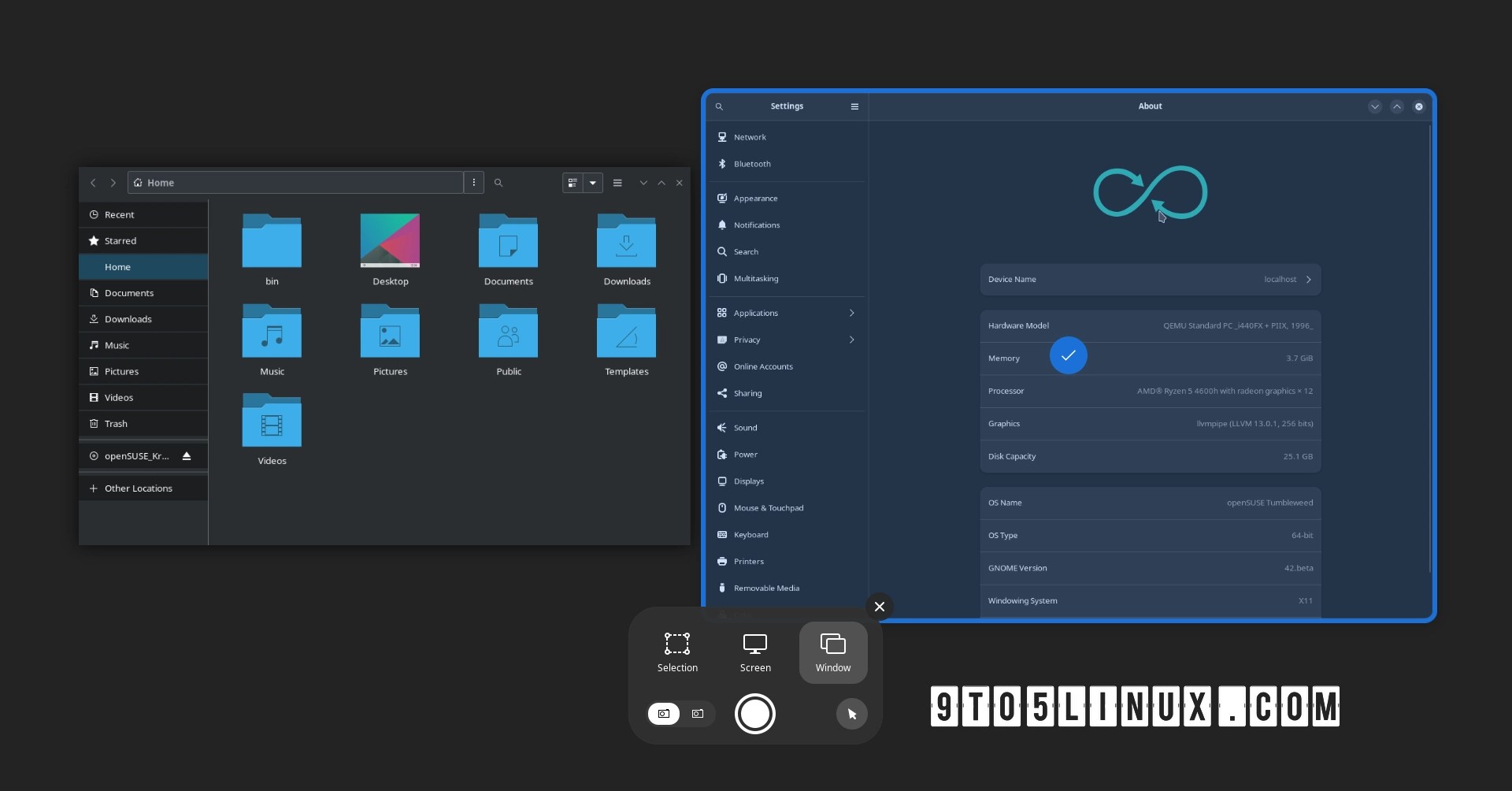Select Downloads in Files sidebar
1512x791 pixels.
[x=143, y=319]
